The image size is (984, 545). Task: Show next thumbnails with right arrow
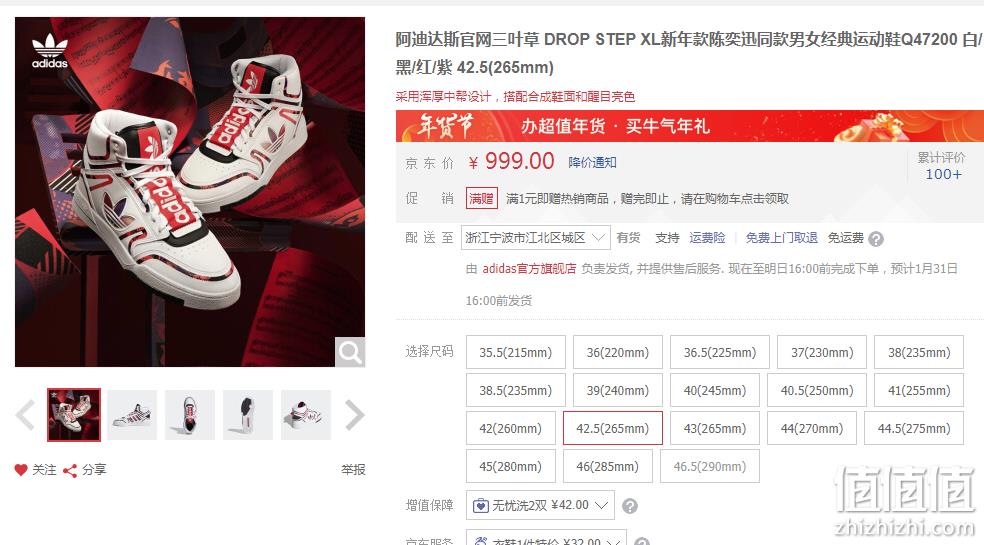pos(355,415)
